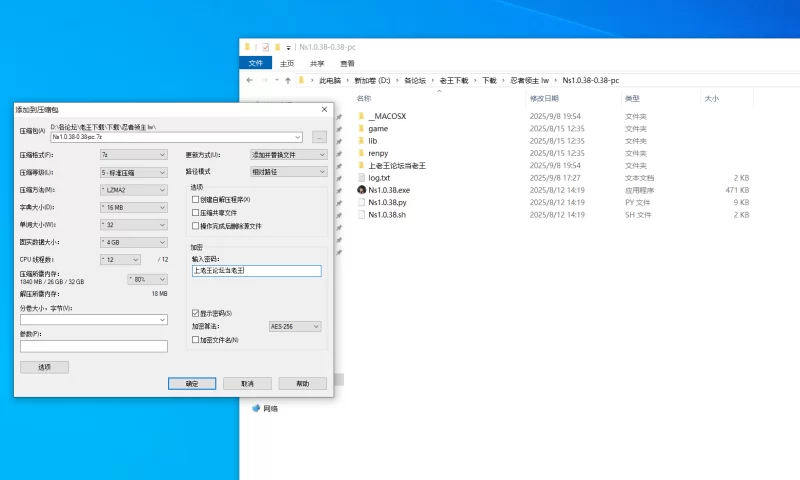Click the 2025/9/8 17:27 date of log.txt

555,178
